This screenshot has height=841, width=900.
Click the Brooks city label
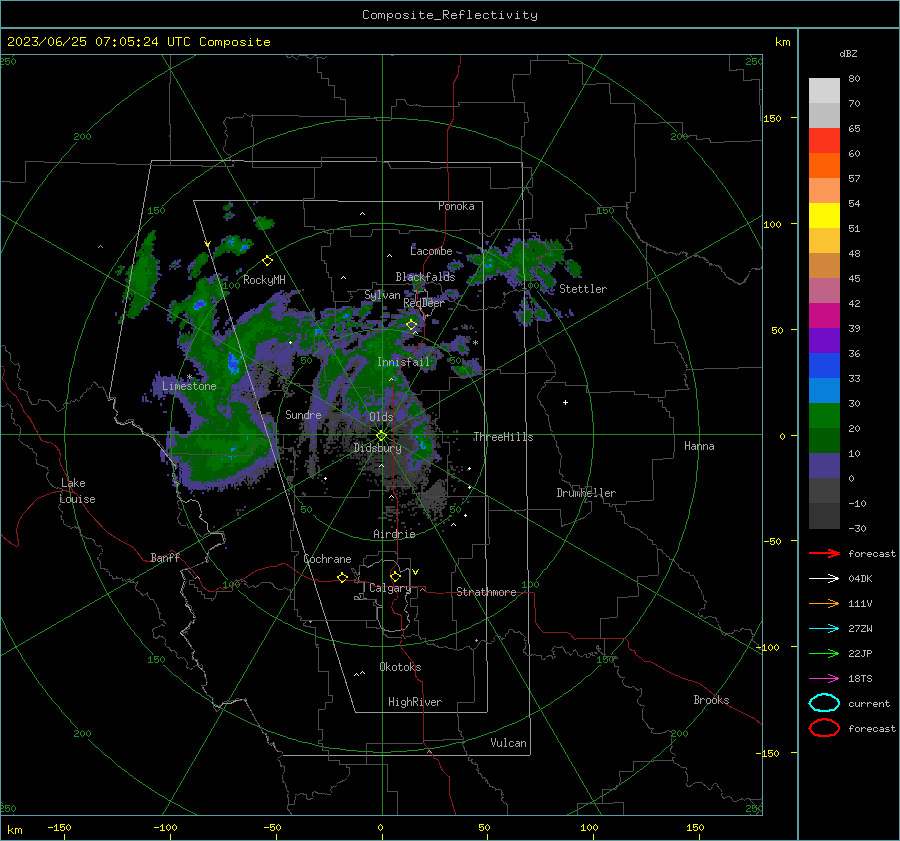pyautogui.click(x=711, y=700)
